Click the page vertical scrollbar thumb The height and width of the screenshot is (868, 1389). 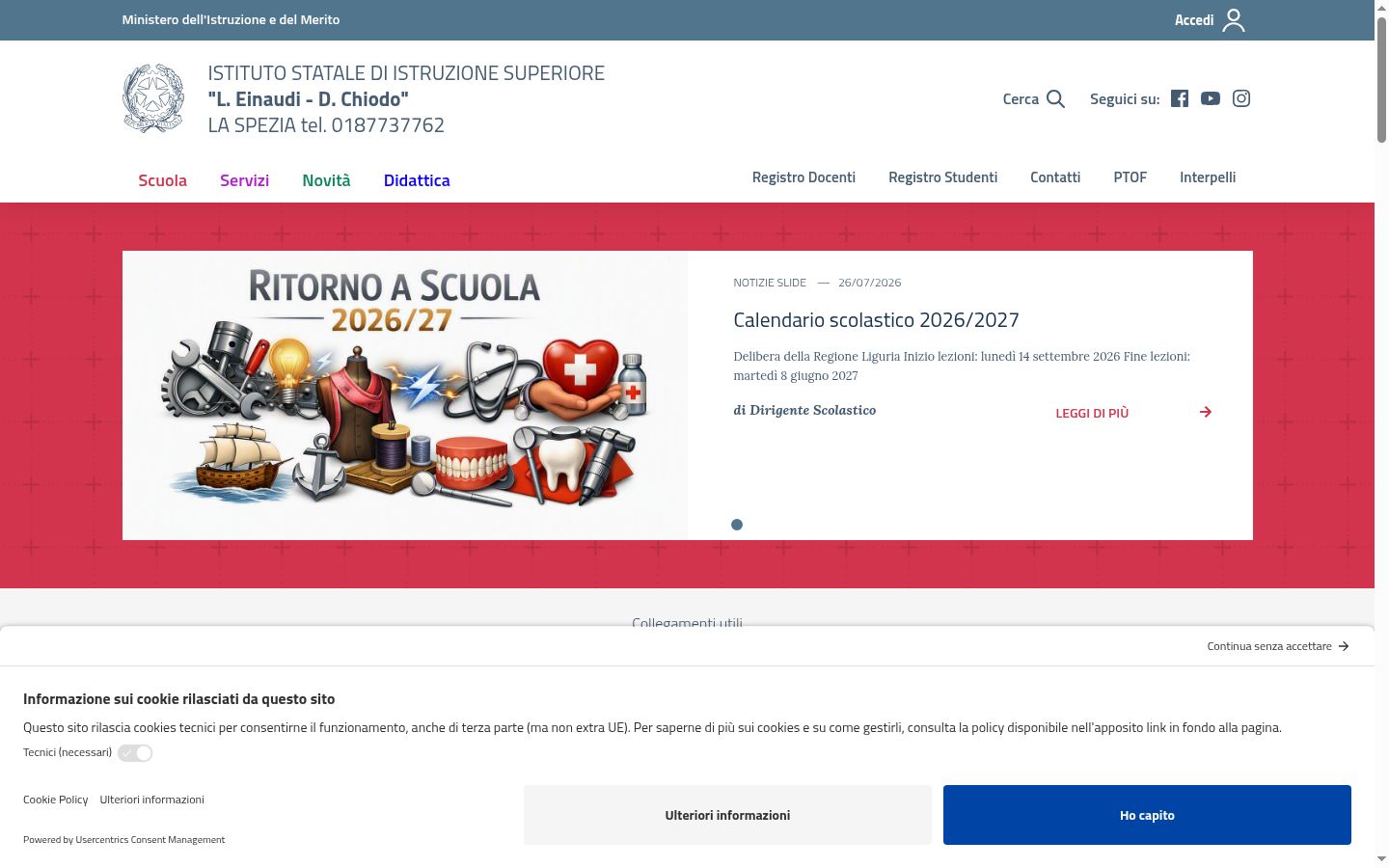pos(1381,80)
